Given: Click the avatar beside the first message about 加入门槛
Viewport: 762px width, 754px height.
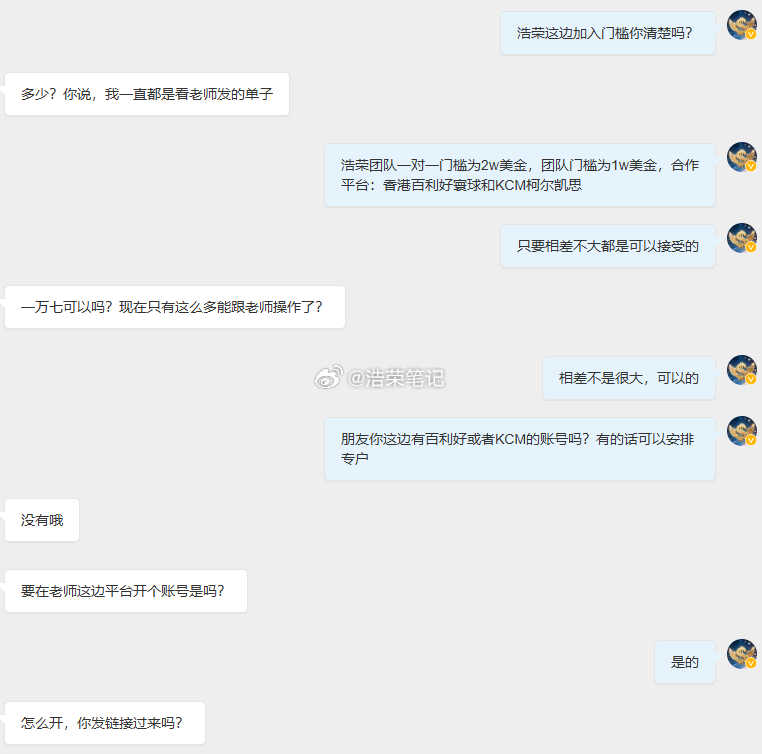Looking at the screenshot, I should (x=741, y=25).
